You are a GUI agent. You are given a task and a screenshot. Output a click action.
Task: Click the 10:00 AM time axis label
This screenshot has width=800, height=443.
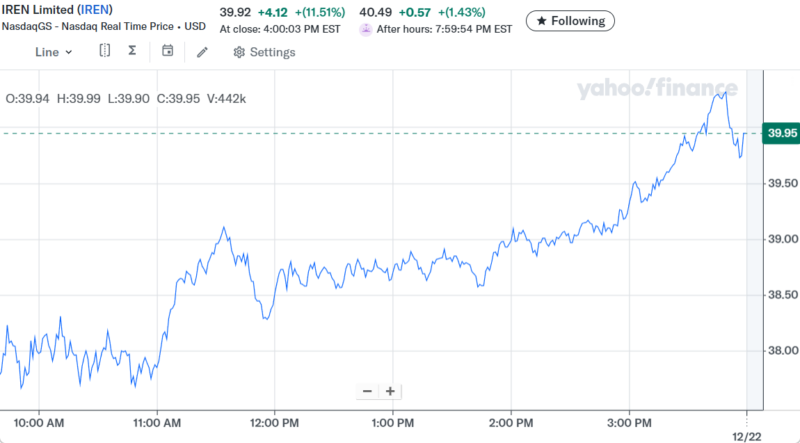point(40,423)
